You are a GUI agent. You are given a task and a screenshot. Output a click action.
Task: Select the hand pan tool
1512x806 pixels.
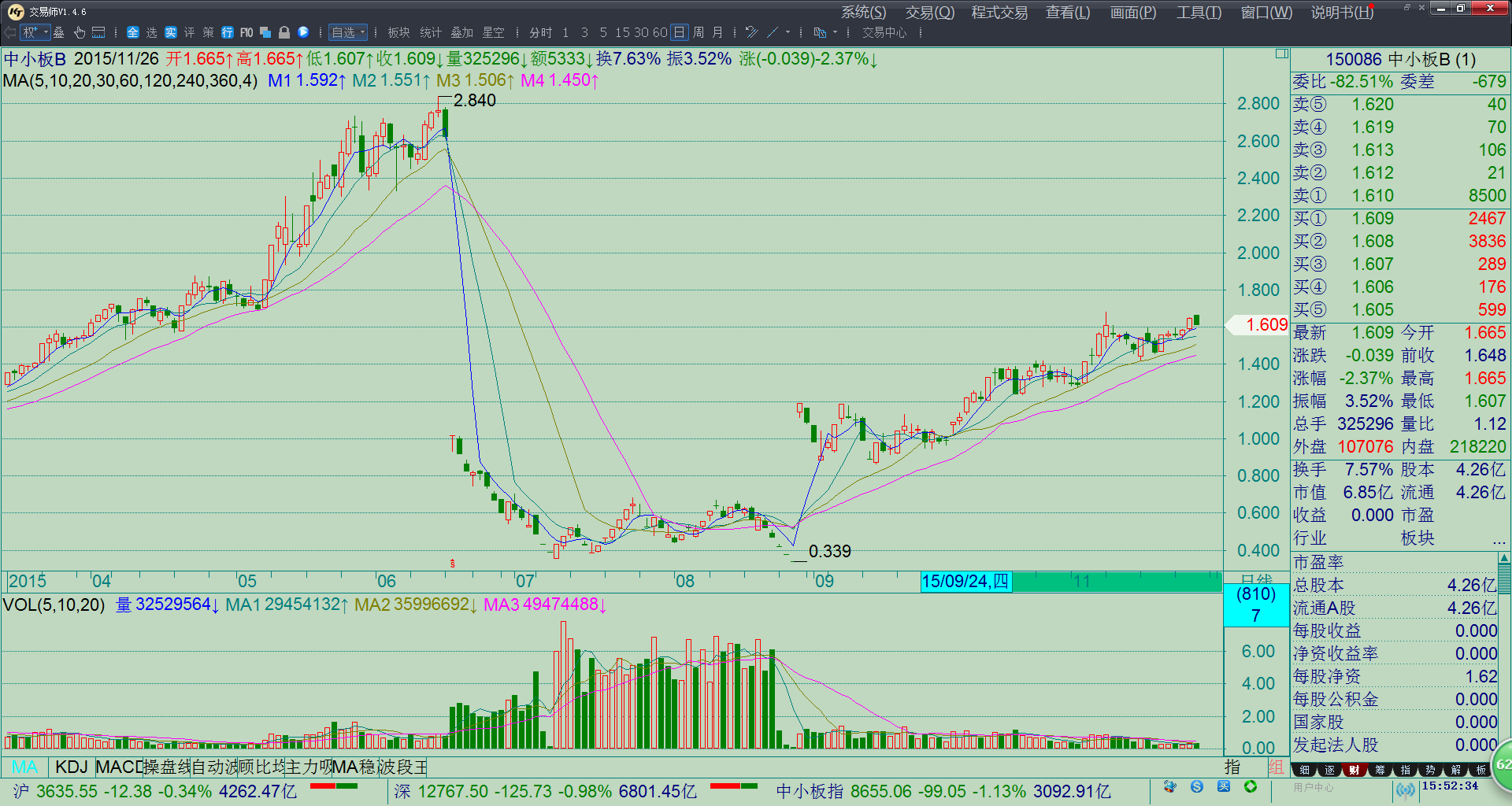click(80, 32)
